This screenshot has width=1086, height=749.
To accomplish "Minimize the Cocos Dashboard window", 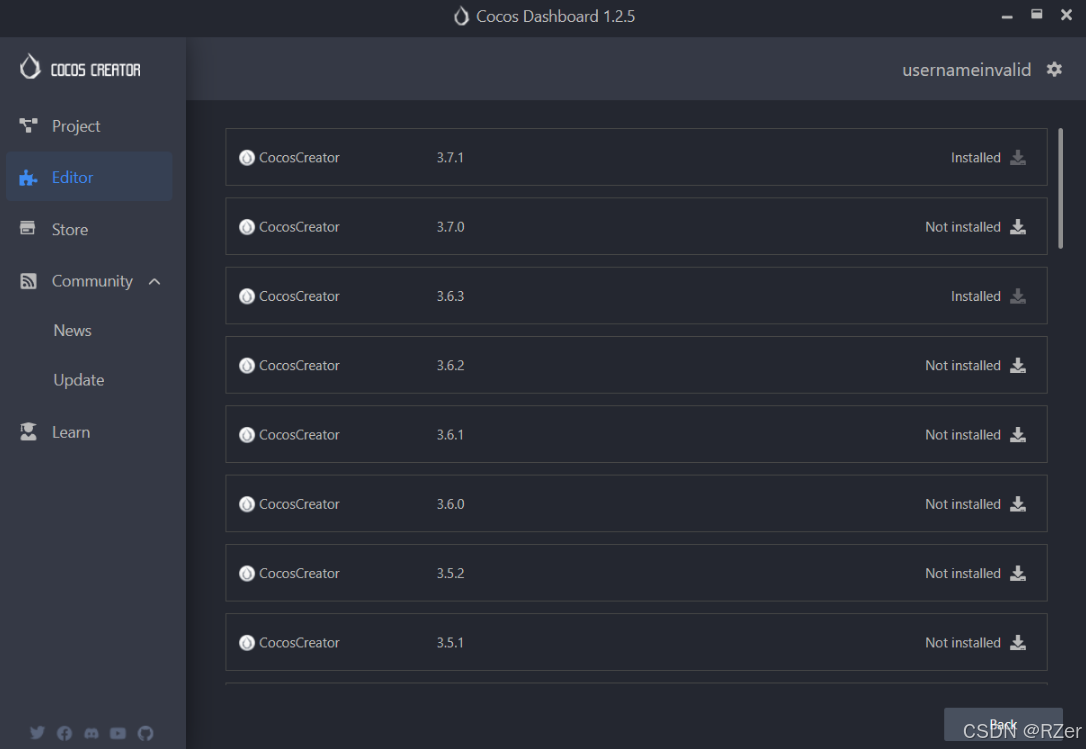I will tap(1007, 15).
